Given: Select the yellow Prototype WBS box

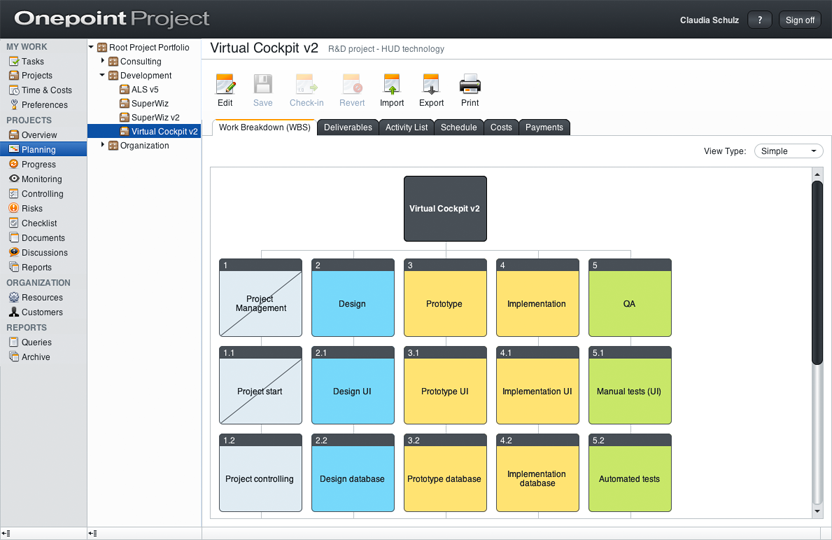Looking at the screenshot, I should [x=445, y=298].
